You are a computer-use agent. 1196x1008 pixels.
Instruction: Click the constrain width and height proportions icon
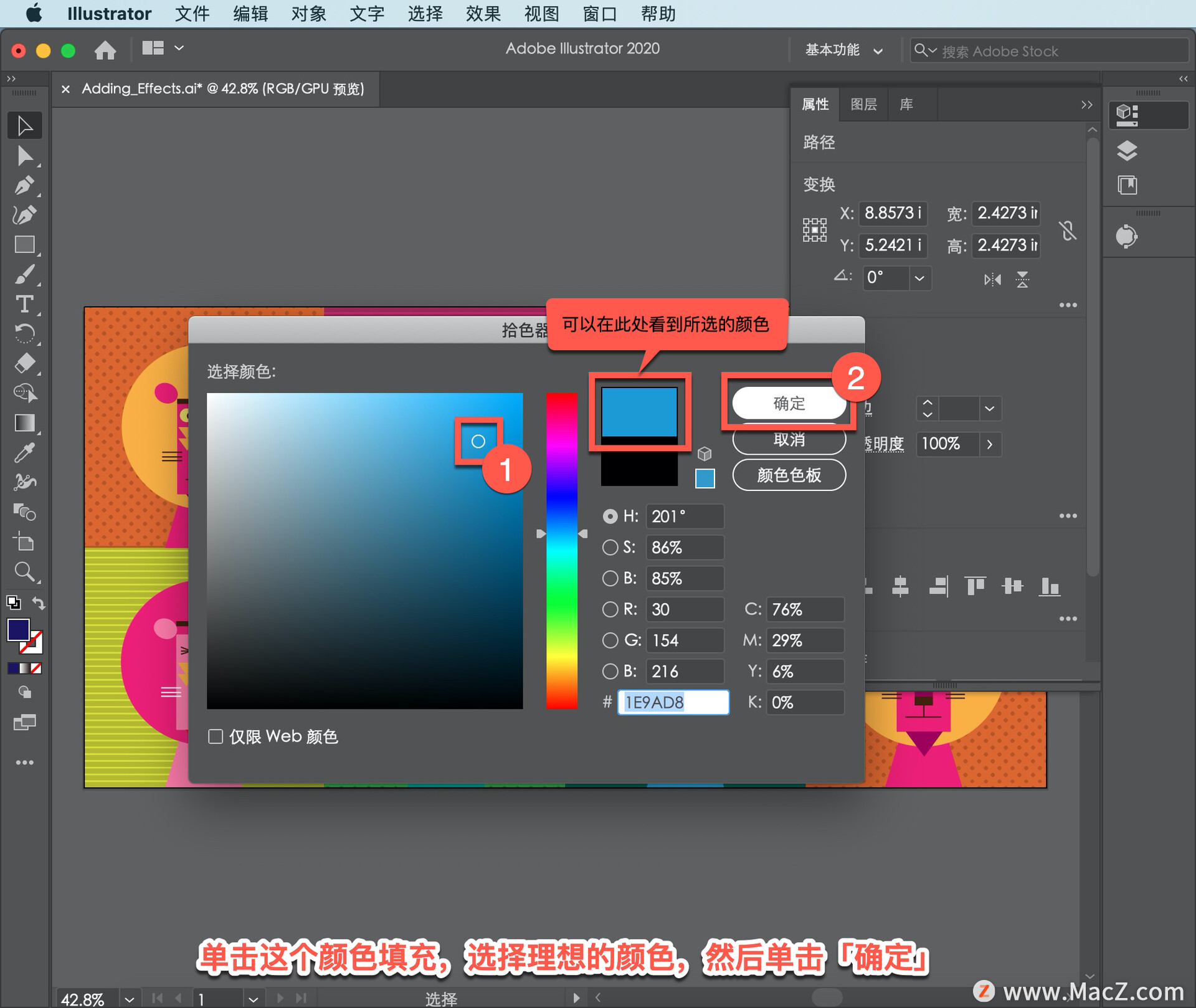1068,231
